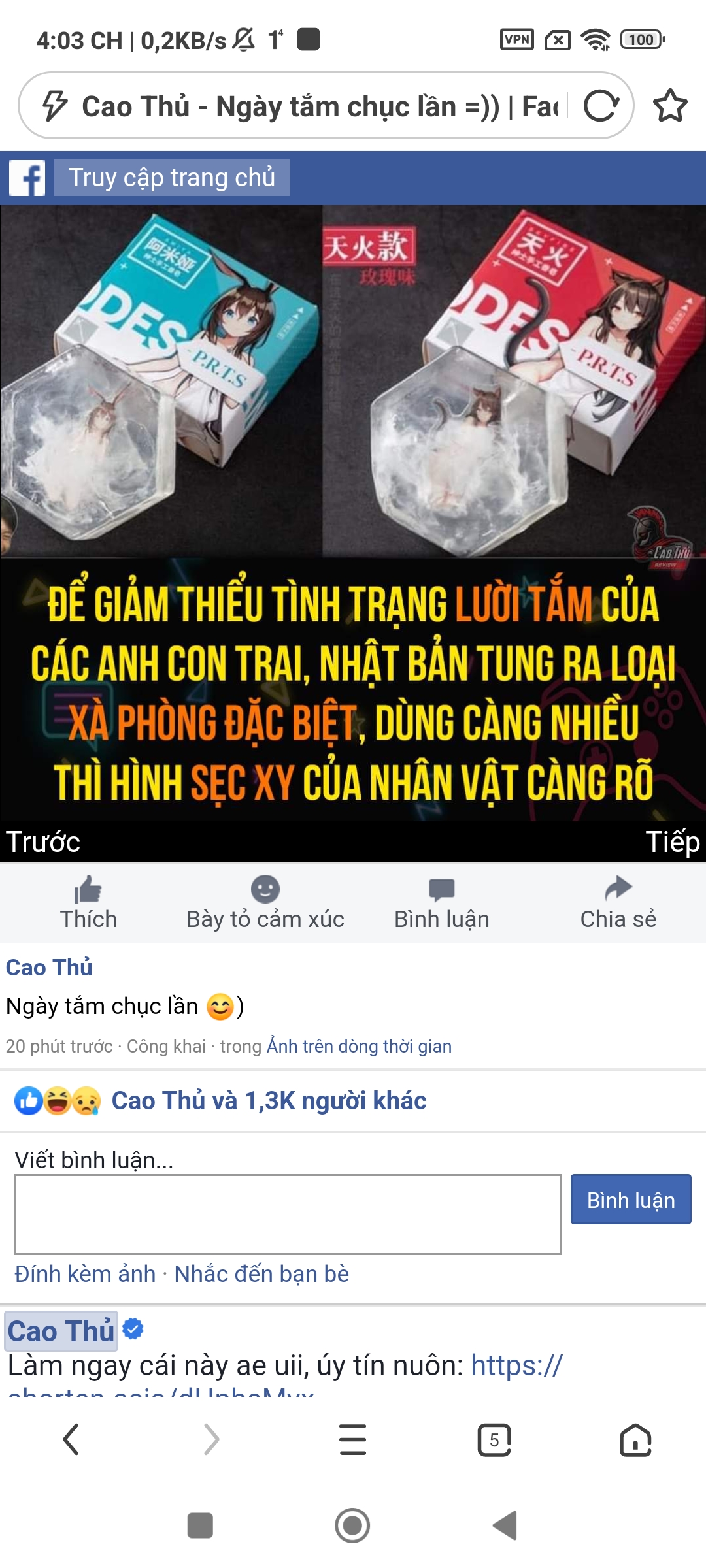The height and width of the screenshot is (1568, 706).
Task: Open the browser hamburger menu
Action: tap(353, 1440)
